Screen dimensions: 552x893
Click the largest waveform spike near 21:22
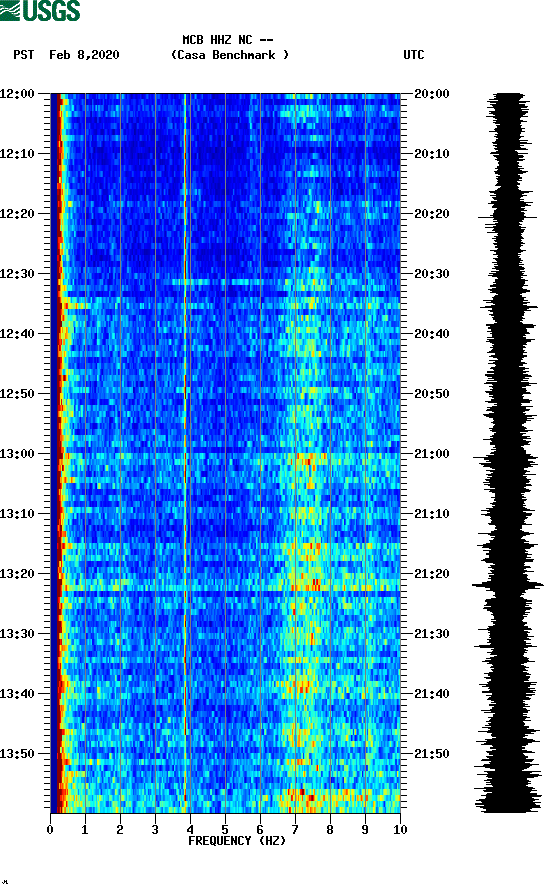point(508,585)
